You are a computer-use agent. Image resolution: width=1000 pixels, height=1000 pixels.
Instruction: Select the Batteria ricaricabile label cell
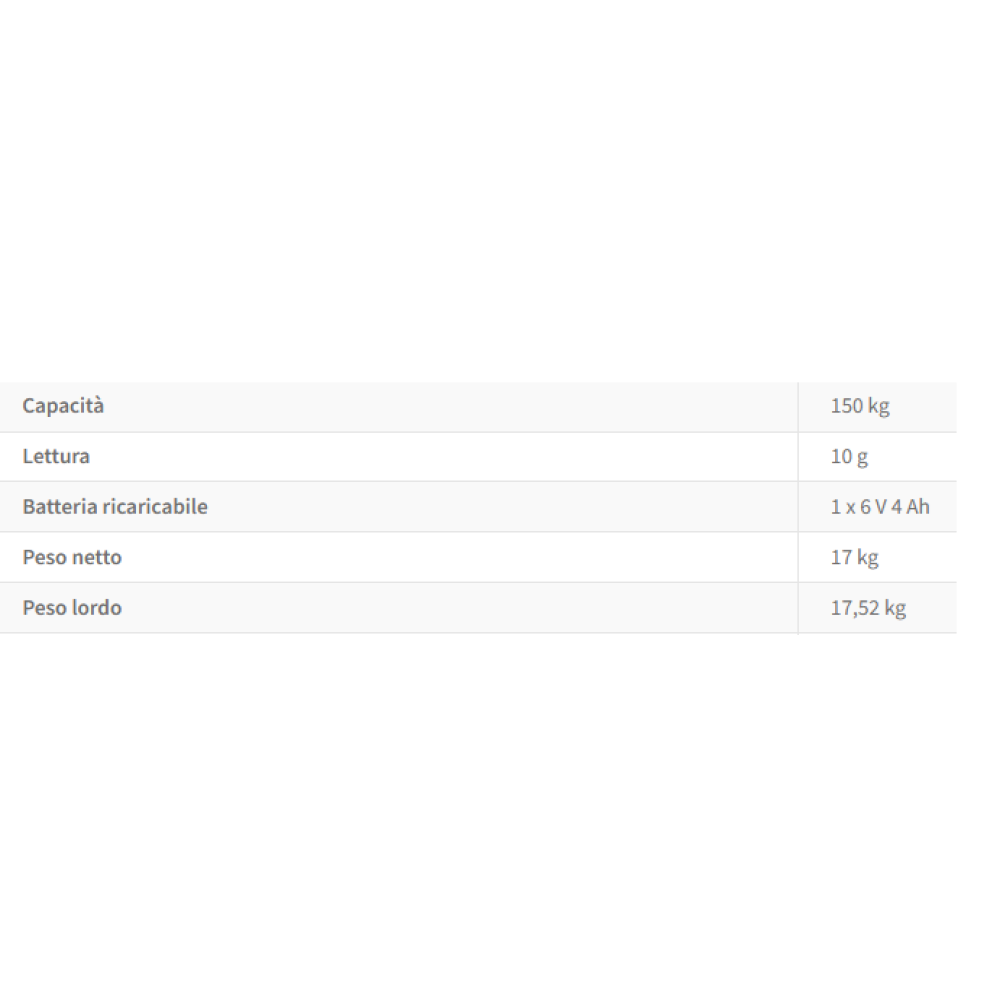(x=115, y=507)
